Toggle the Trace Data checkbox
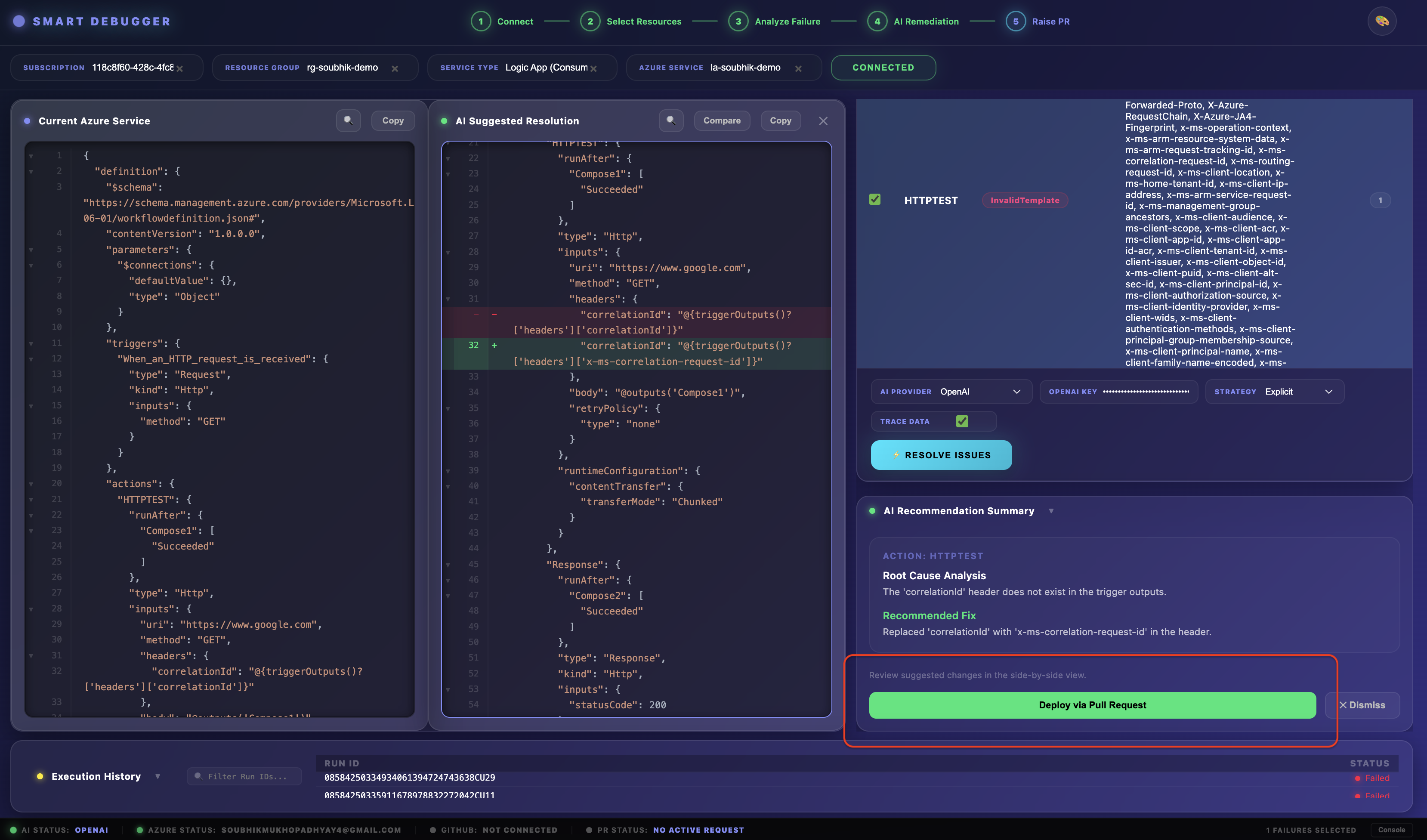Screen dimensions: 1427x840 [961, 421]
